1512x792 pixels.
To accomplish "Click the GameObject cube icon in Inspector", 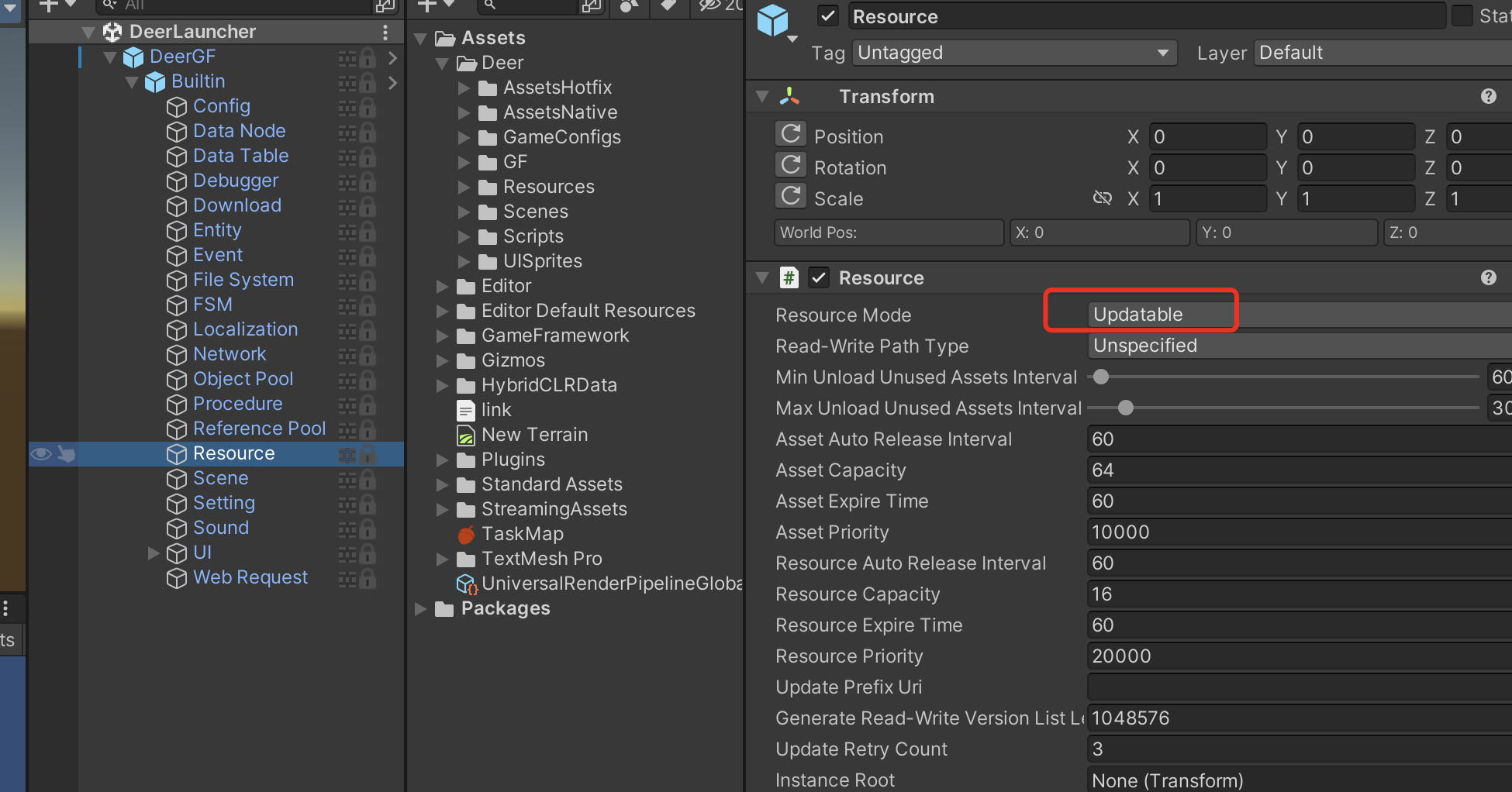I will click(773, 20).
